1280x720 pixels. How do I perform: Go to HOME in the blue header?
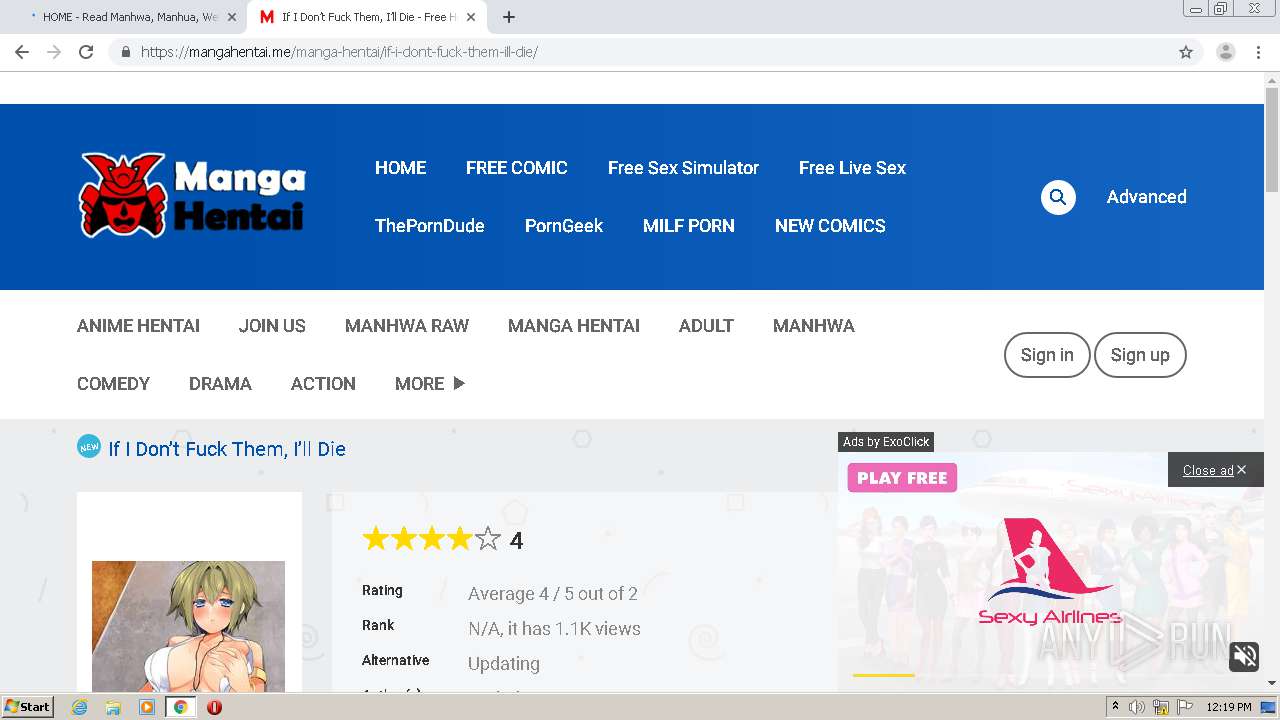(400, 168)
